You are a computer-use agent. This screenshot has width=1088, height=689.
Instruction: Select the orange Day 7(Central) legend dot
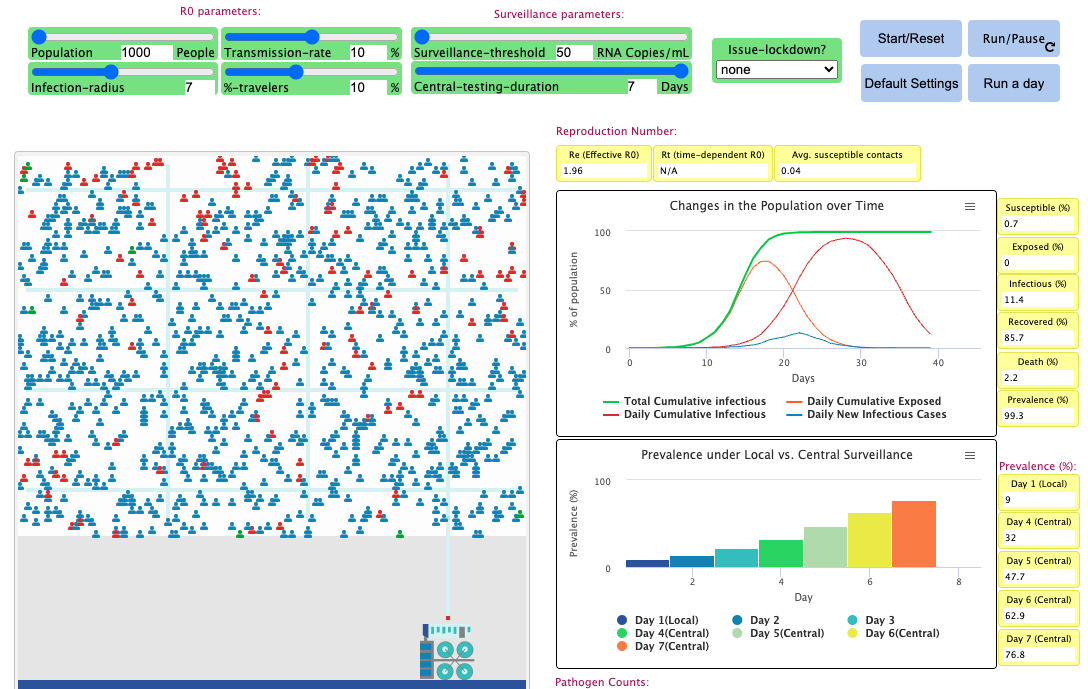[x=621, y=646]
